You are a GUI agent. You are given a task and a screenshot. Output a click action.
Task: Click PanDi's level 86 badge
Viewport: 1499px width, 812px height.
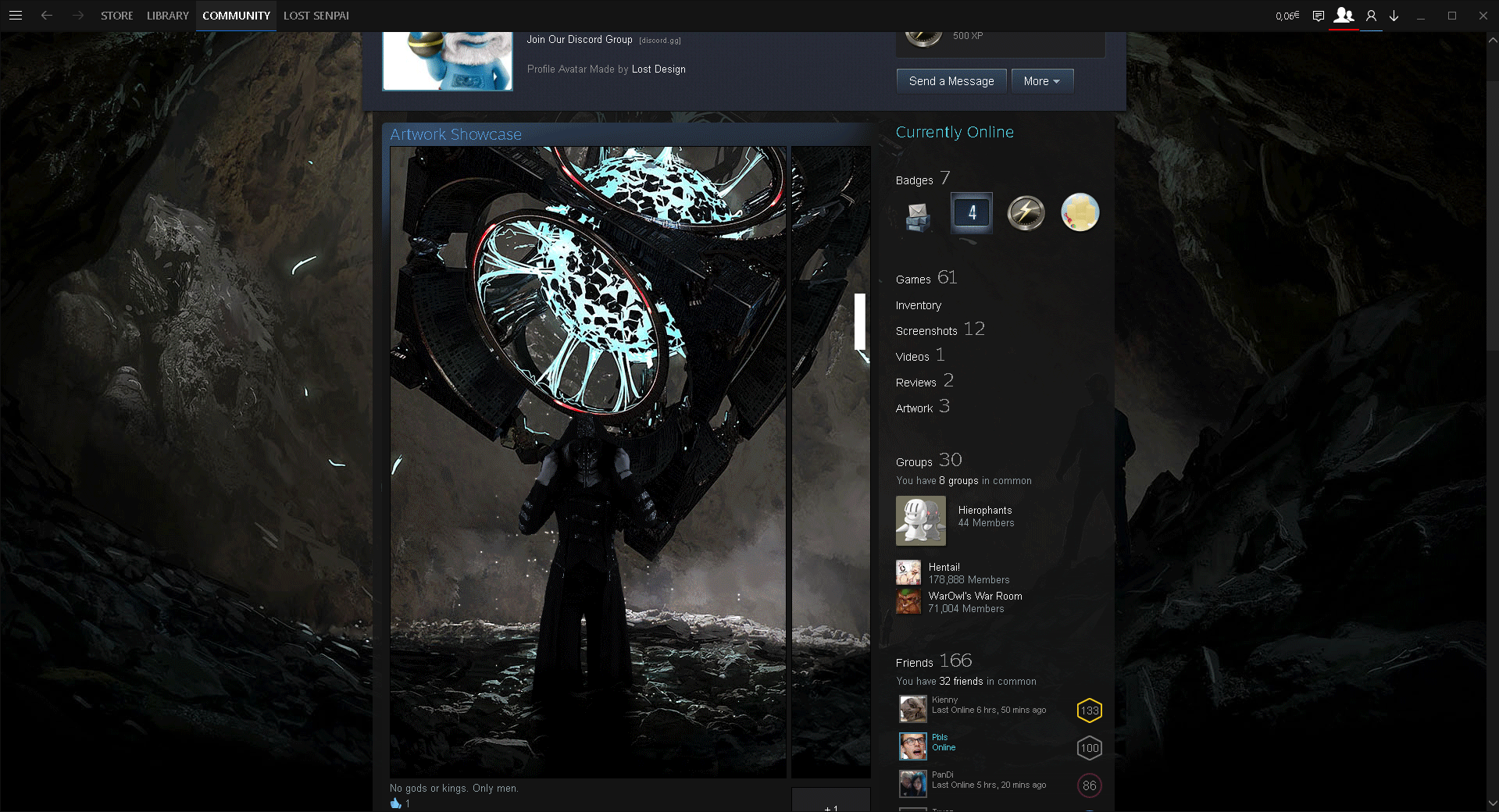click(x=1090, y=785)
